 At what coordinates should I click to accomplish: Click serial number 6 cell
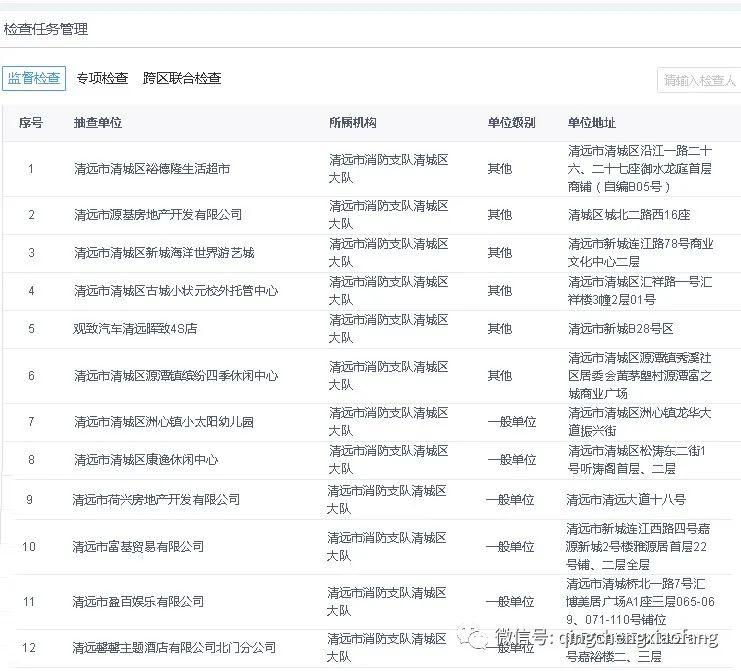(x=31, y=376)
